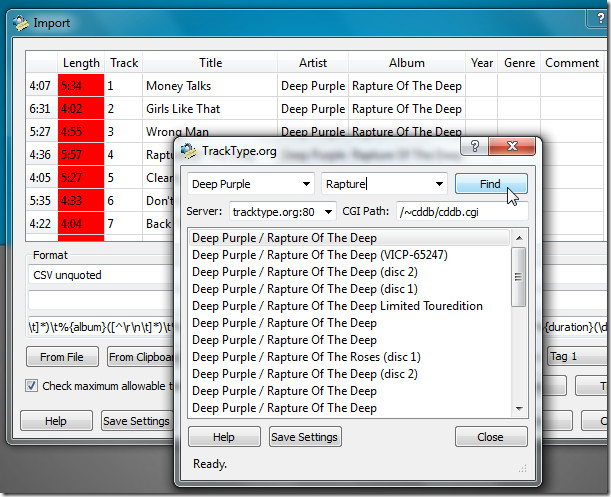Click Save Settings in Import window
This screenshot has width=611, height=497.
138,421
